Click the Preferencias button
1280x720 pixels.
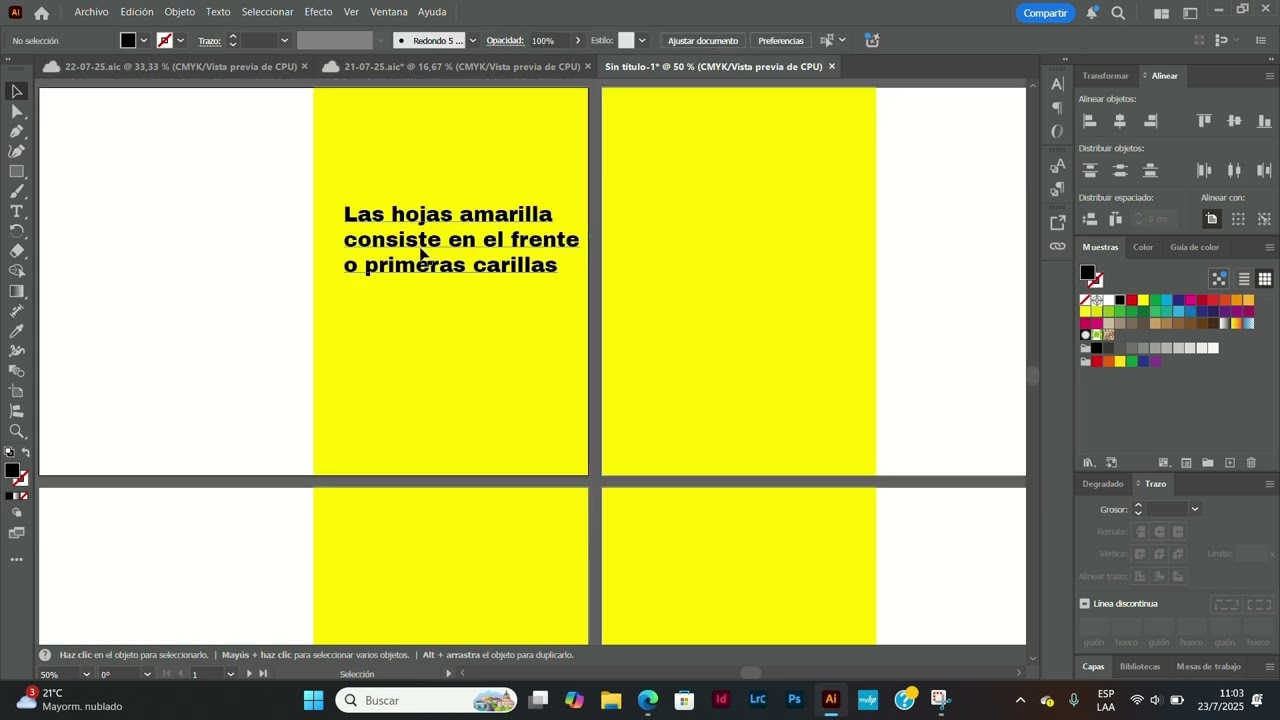tap(781, 41)
